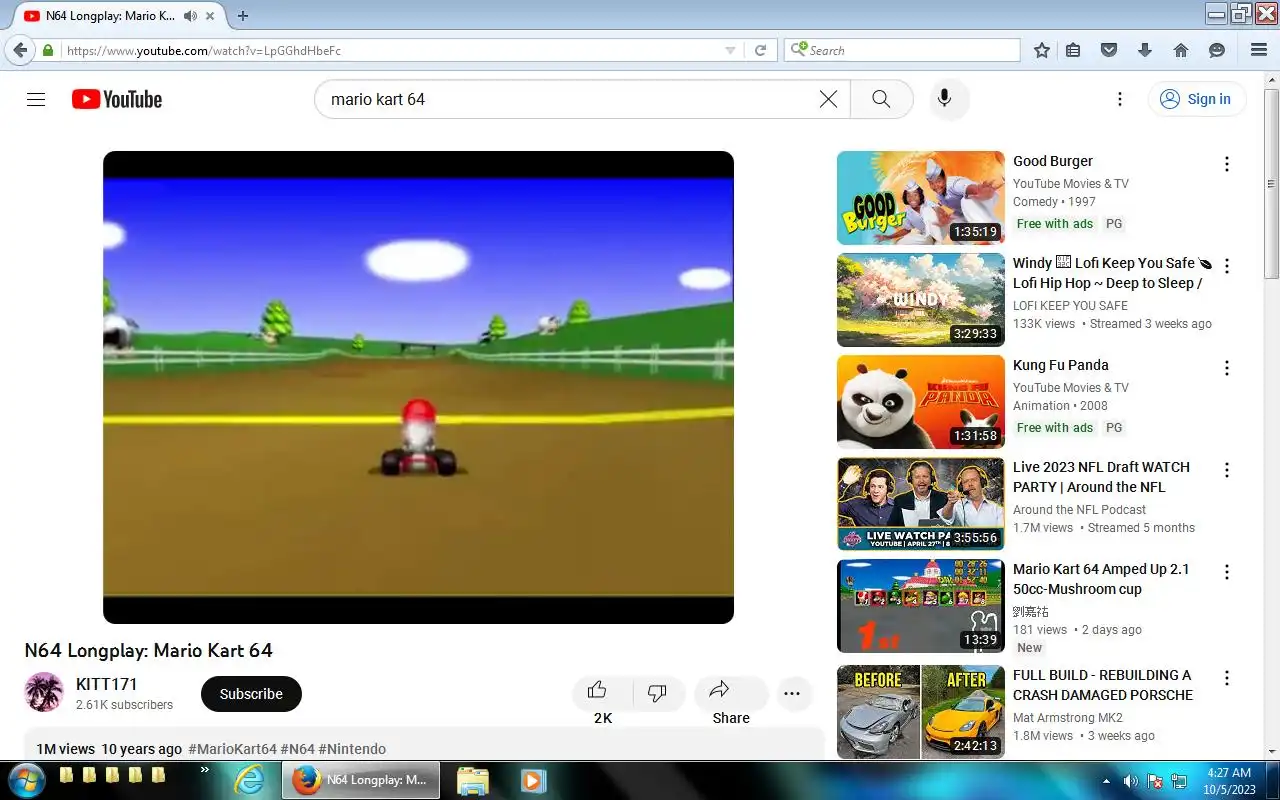Open options for Mario Kart 64 Amped Up
The width and height of the screenshot is (1280, 800).
tap(1227, 572)
